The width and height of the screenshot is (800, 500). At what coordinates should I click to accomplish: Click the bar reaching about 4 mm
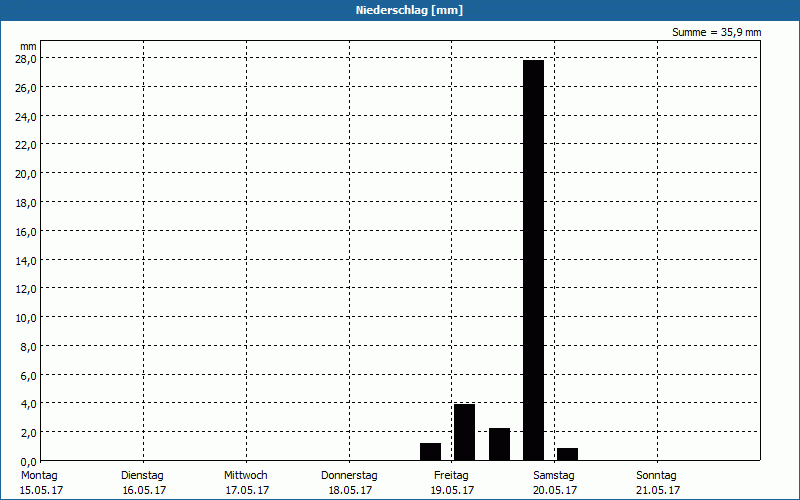pos(464,432)
